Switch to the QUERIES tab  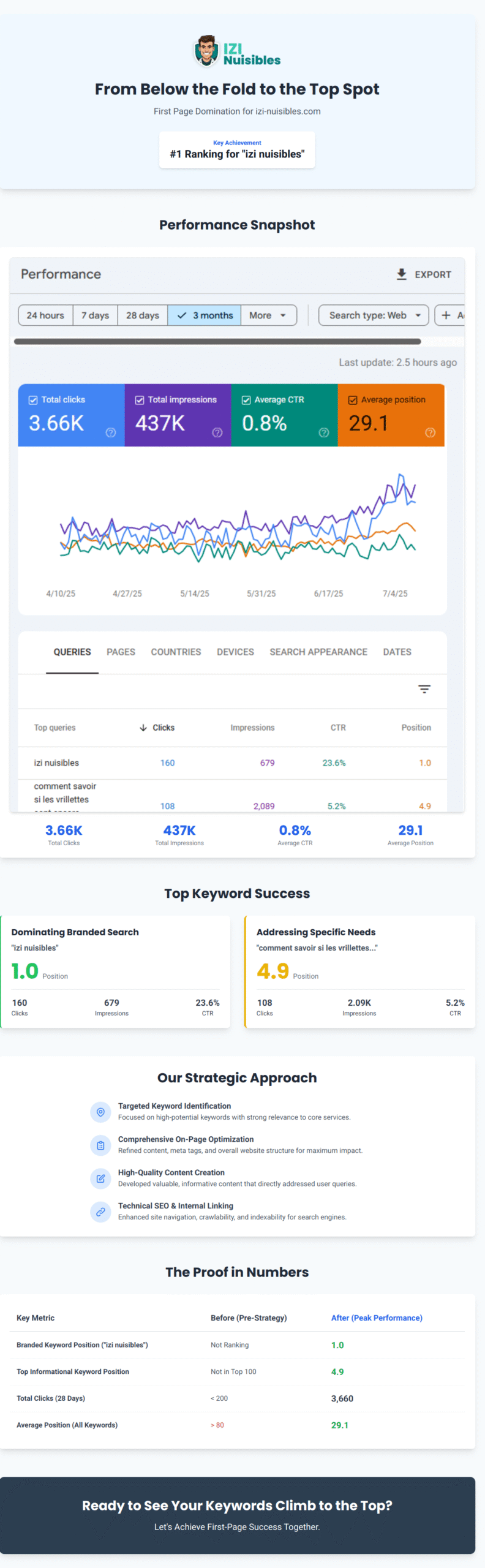(x=72, y=652)
